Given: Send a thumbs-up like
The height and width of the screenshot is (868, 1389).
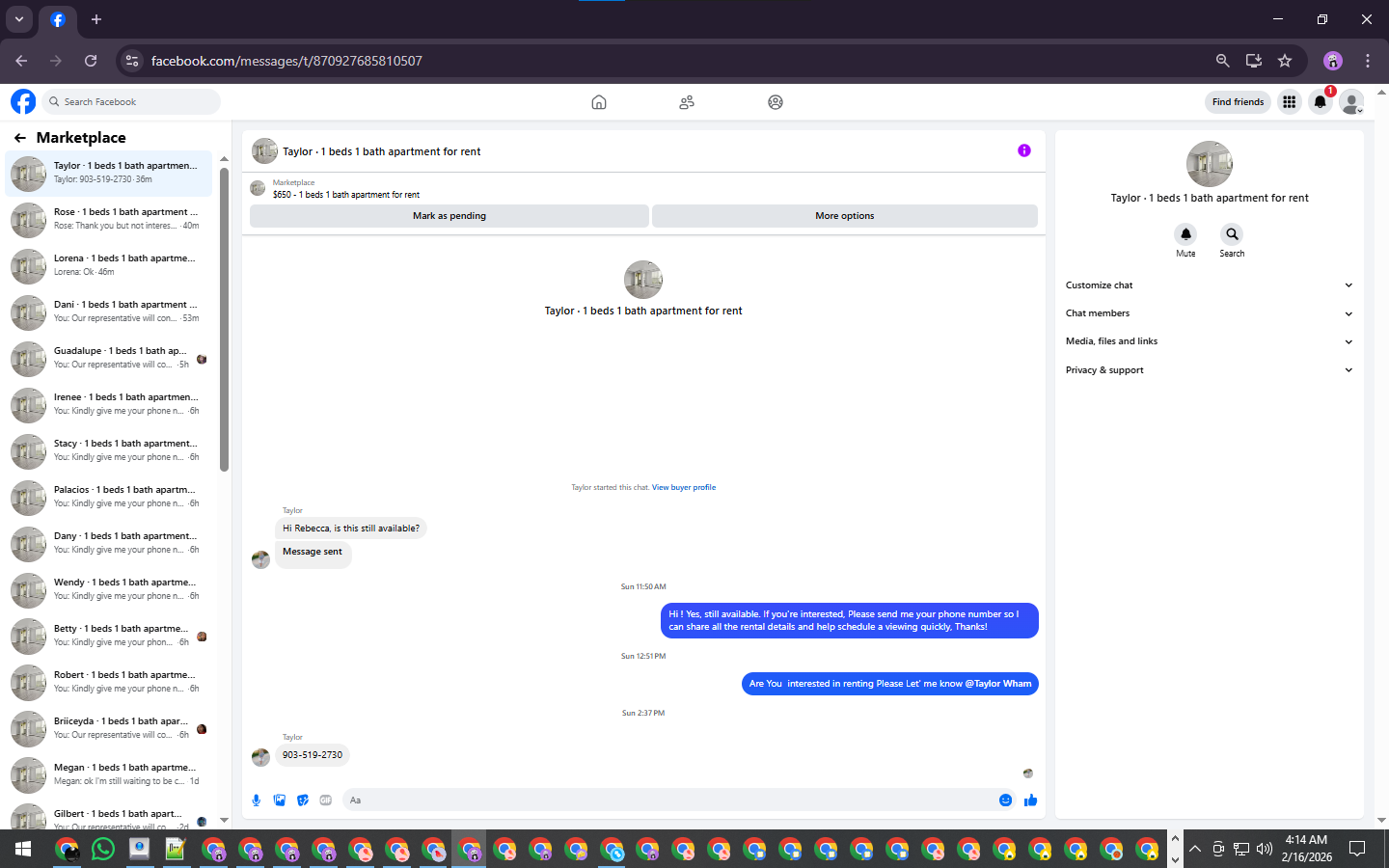Looking at the screenshot, I should [1030, 800].
